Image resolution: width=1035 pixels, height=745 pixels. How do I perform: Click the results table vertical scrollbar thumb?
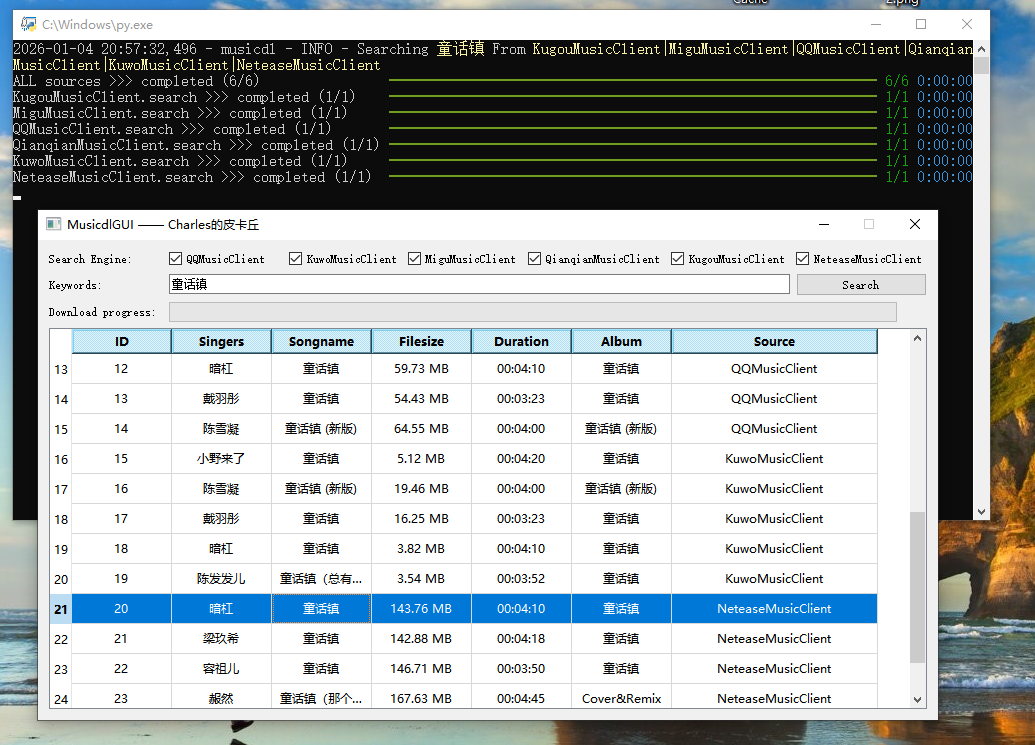pyautogui.click(x=918, y=587)
